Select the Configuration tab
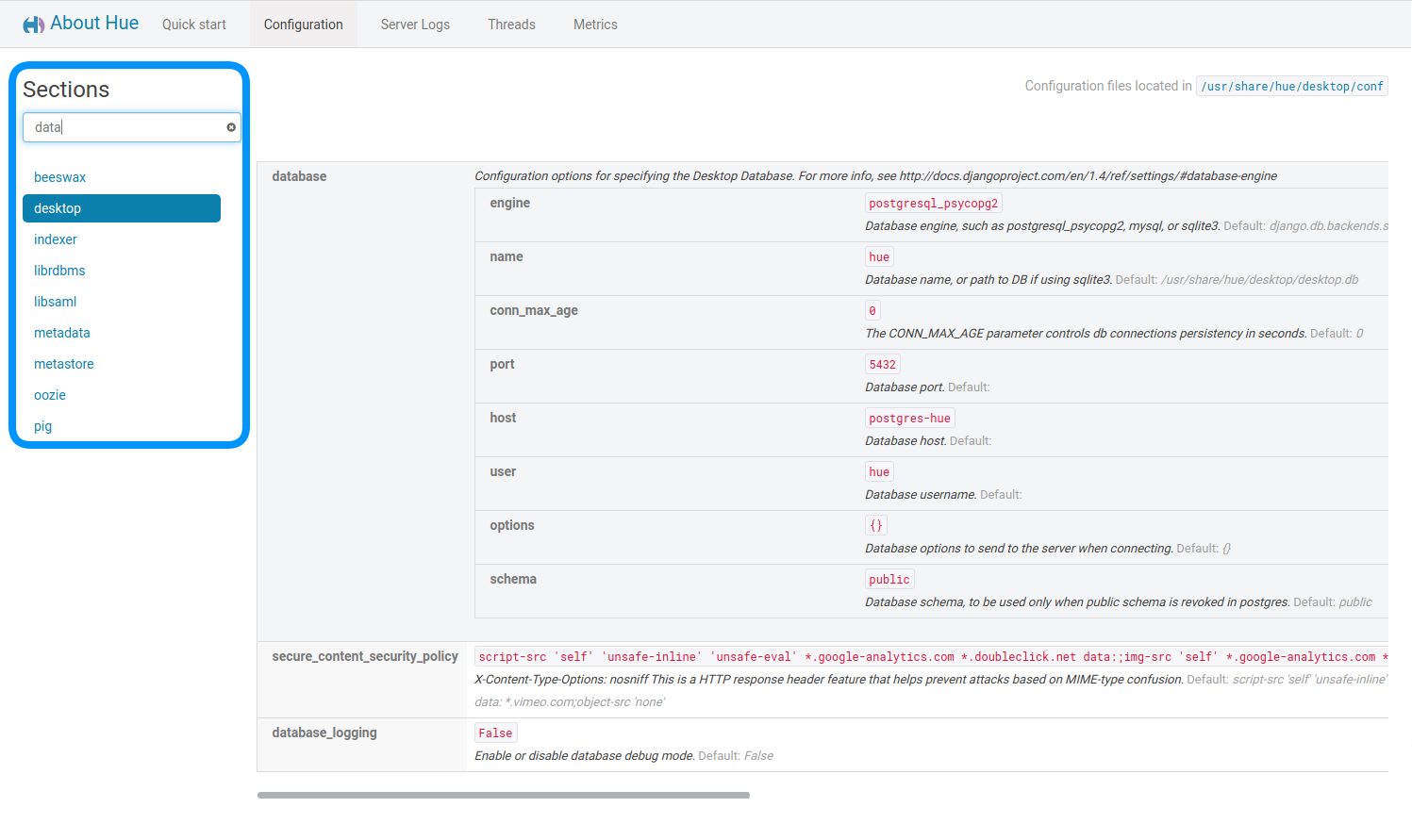 [x=304, y=25]
